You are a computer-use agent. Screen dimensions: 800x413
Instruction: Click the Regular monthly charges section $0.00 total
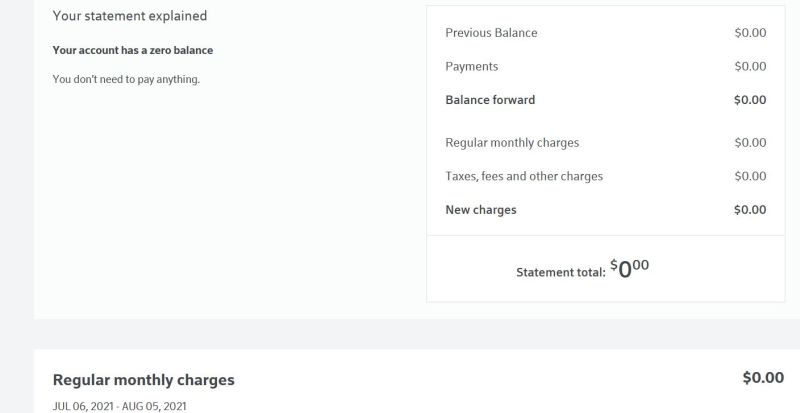pos(763,378)
